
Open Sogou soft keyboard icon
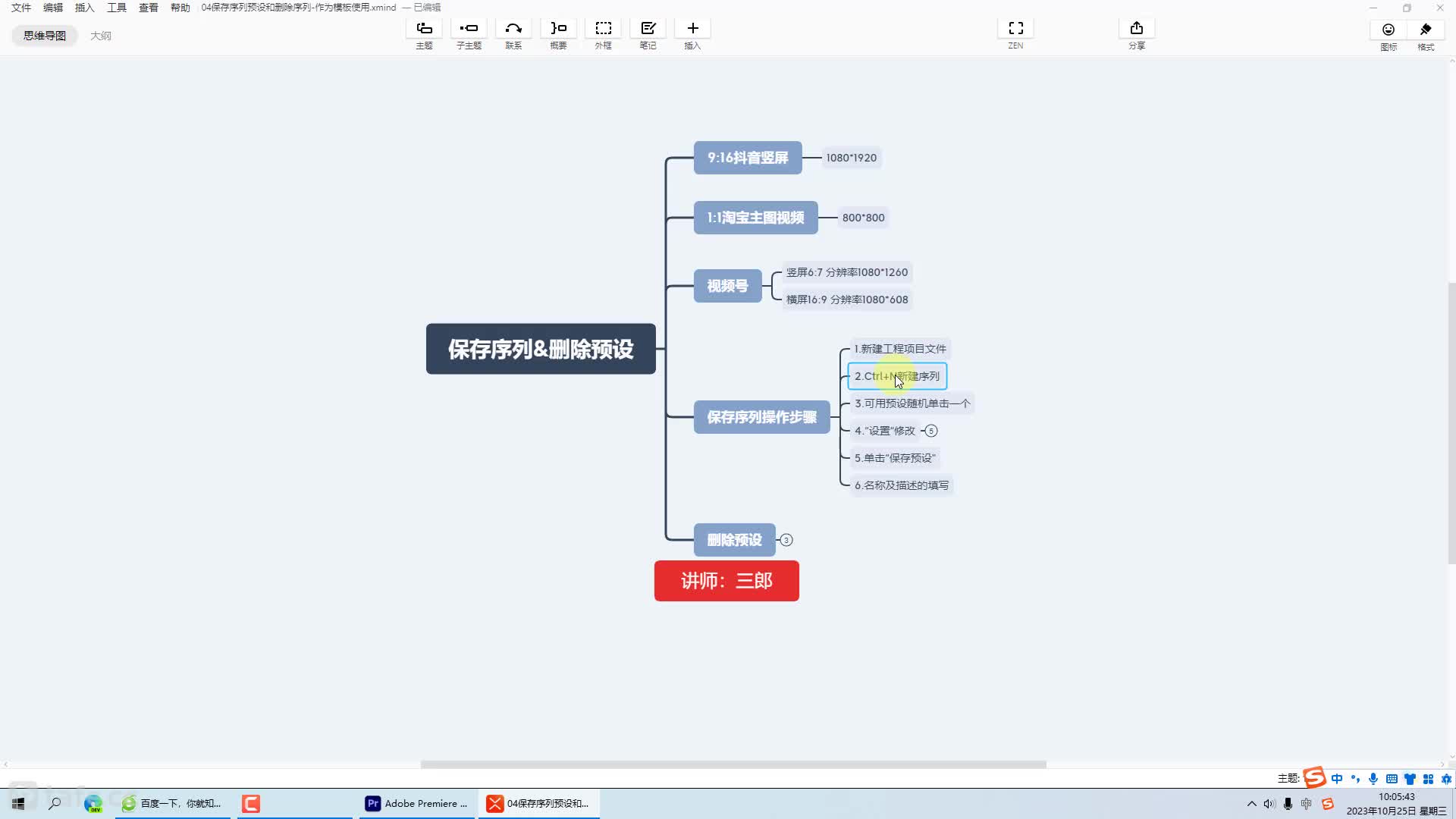tap(1392, 779)
